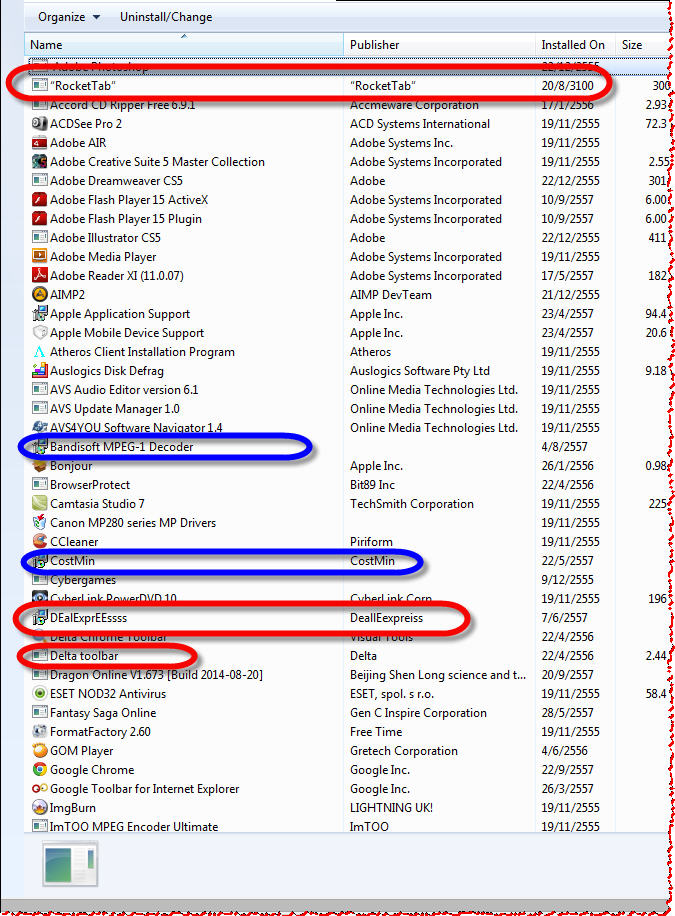Click publisher Accmeware Corporation
Viewport: 675px width, 916px height.
[414, 105]
